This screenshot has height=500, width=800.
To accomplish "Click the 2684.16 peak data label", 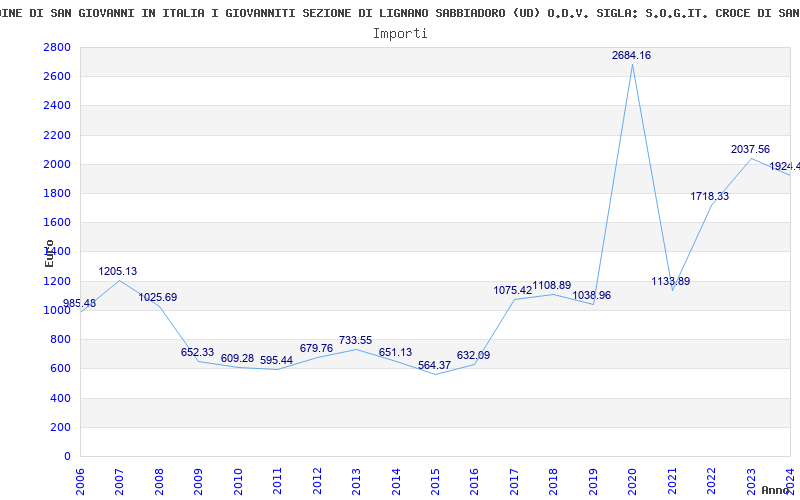I will click(x=631, y=56).
